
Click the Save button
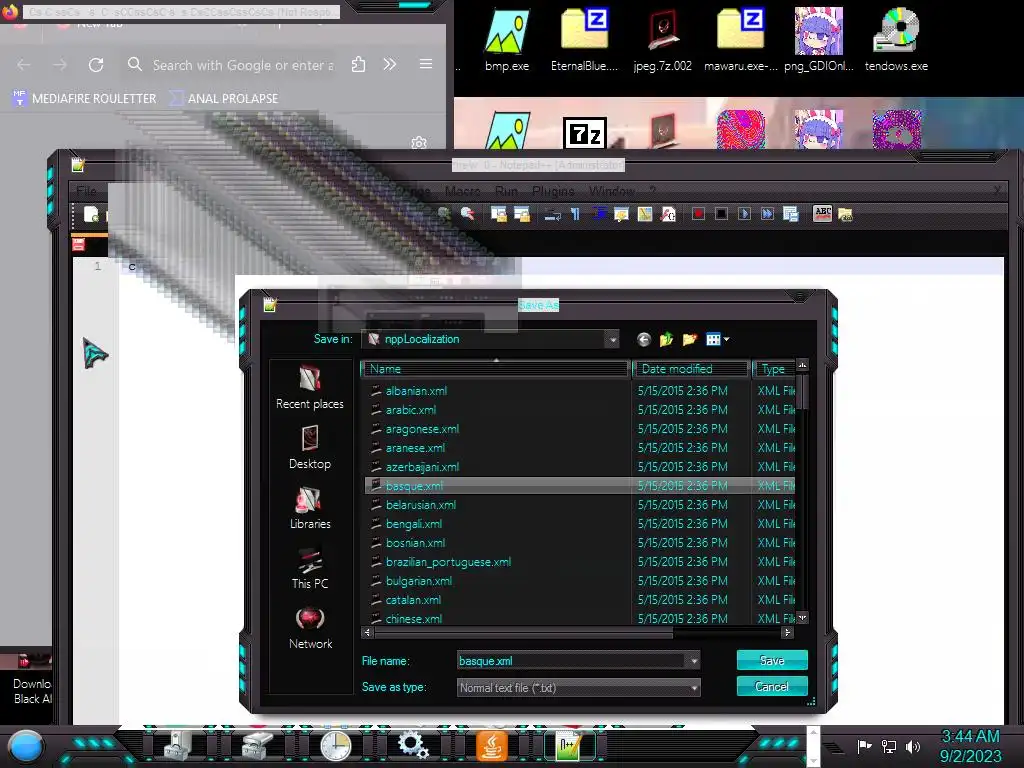tap(772, 660)
